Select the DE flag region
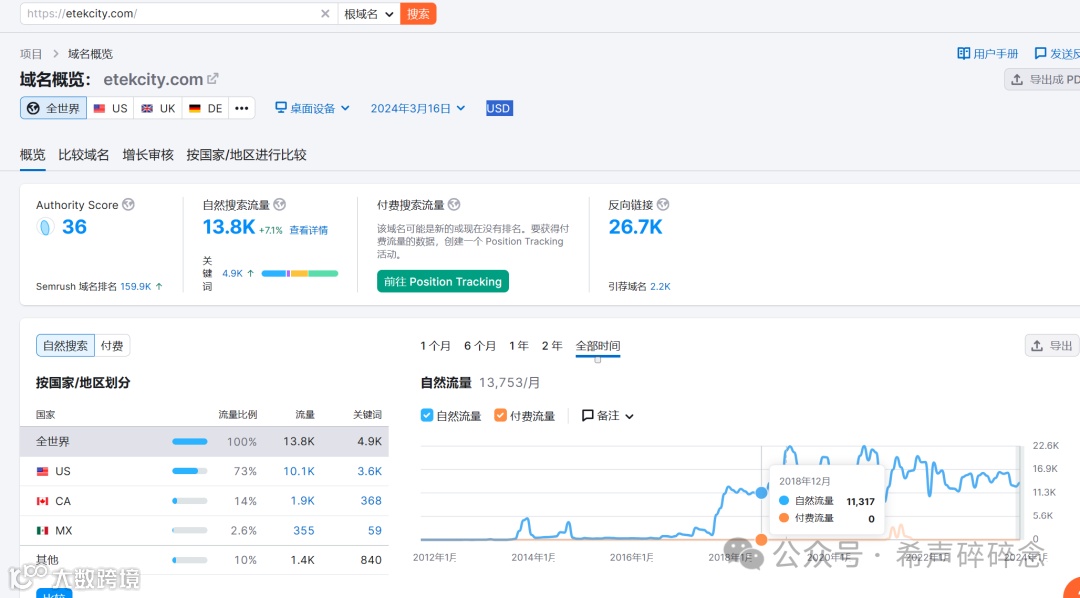The height and width of the screenshot is (598, 1080). pos(205,108)
